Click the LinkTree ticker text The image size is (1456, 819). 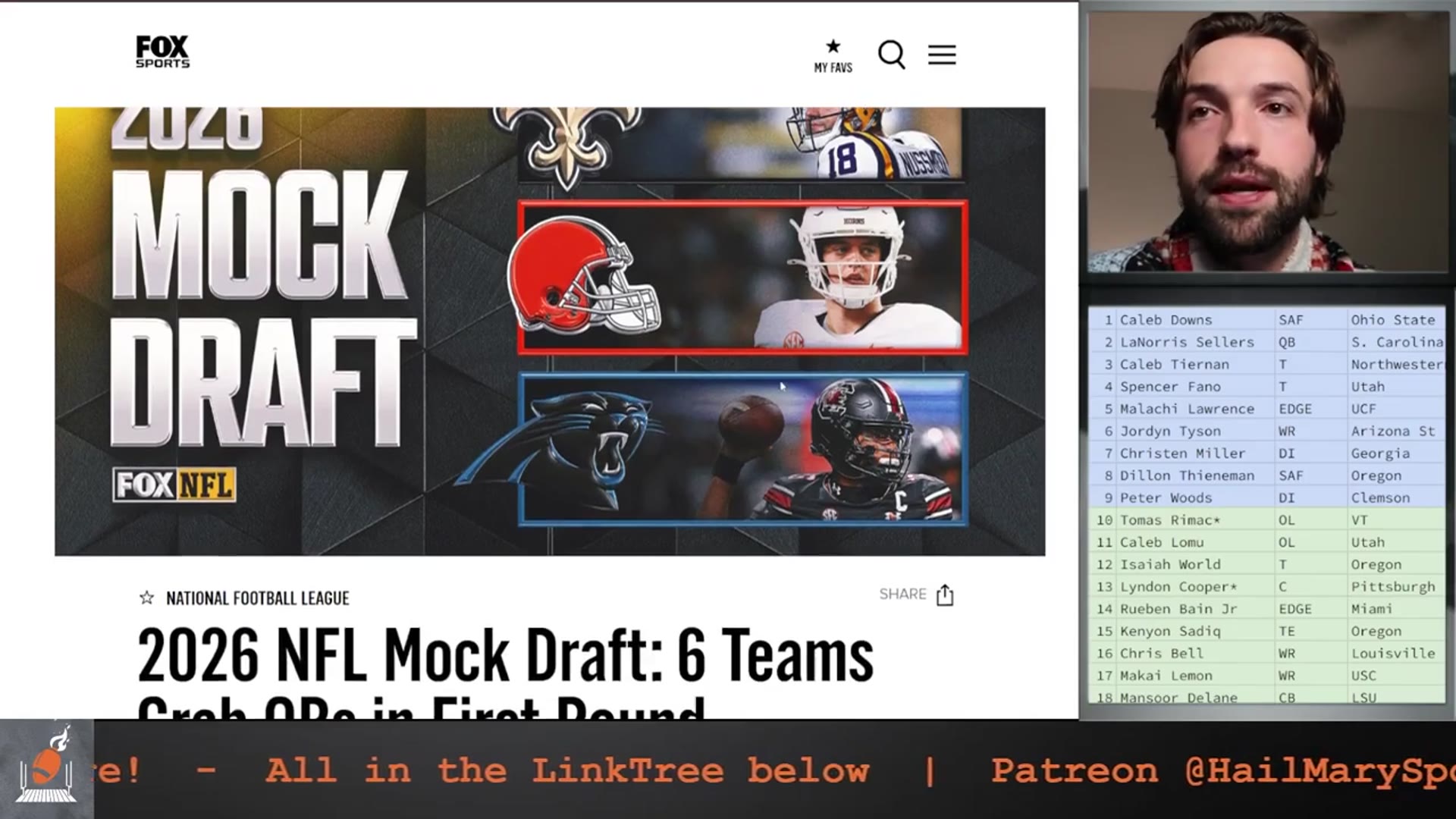(567, 770)
